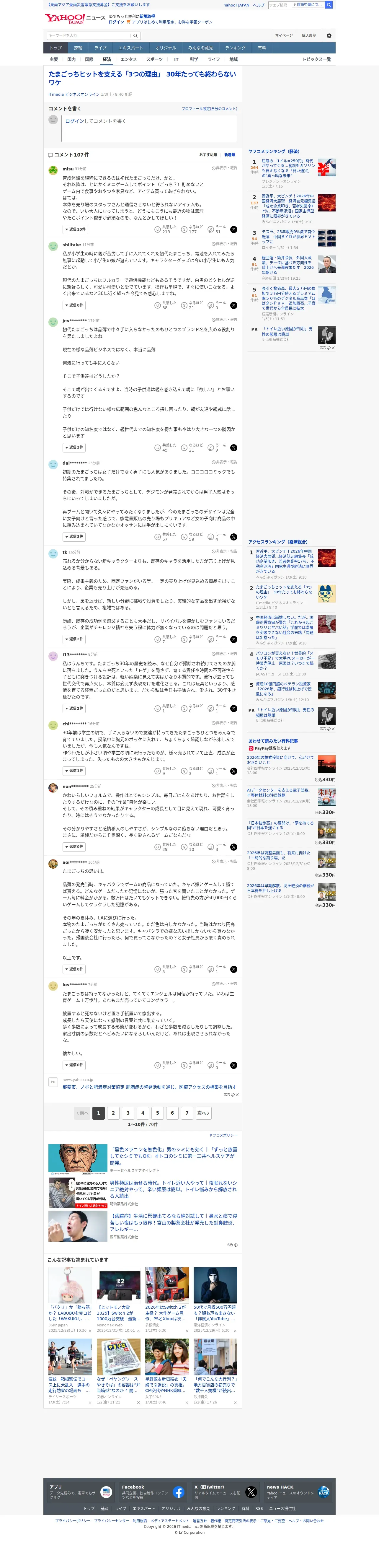379x1568 pixels.
Task: Open the ヤフコメポリシー link
Action: [x=223, y=1136]
